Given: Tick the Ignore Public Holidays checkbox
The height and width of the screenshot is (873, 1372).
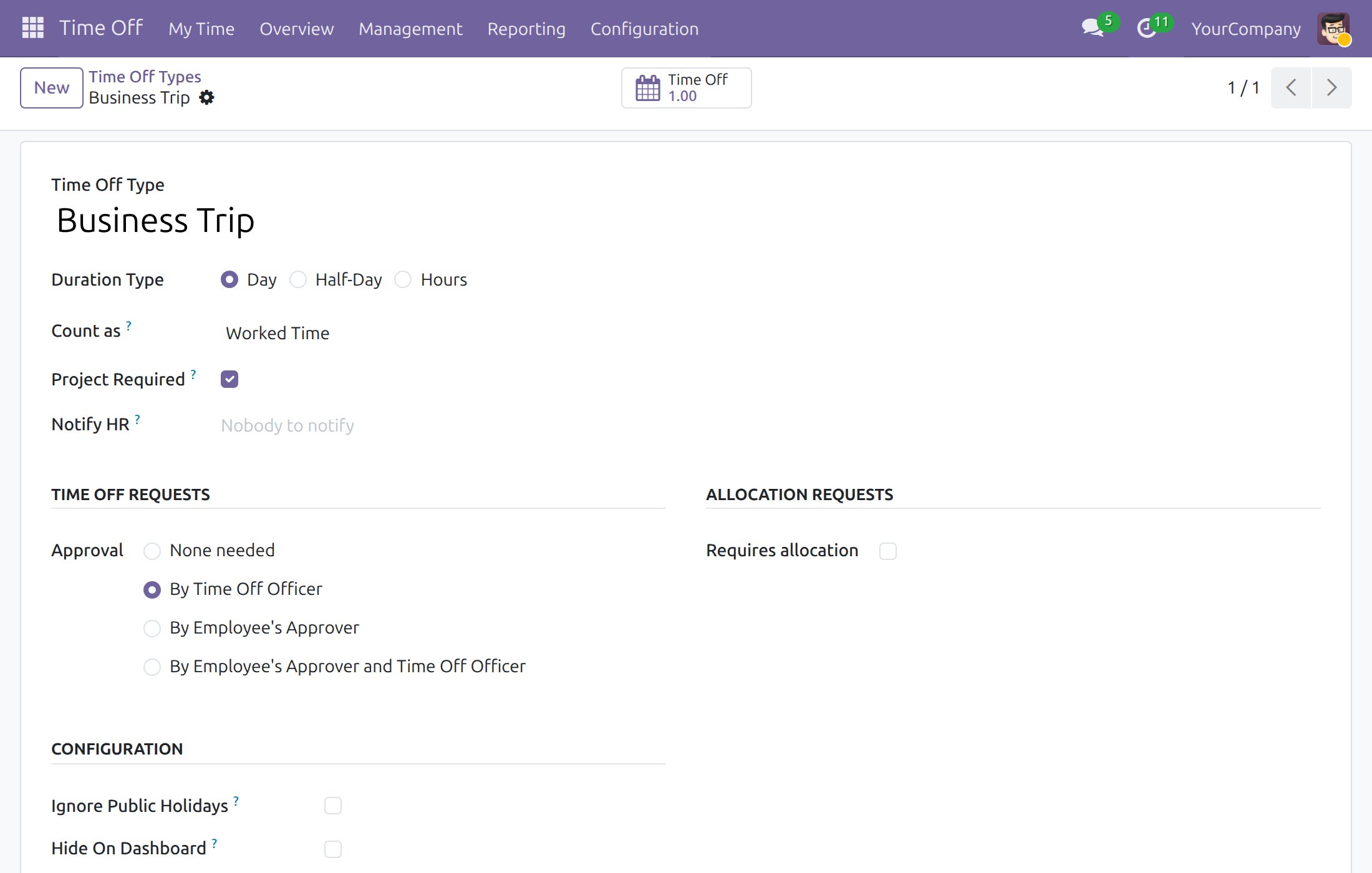Looking at the screenshot, I should coord(333,806).
